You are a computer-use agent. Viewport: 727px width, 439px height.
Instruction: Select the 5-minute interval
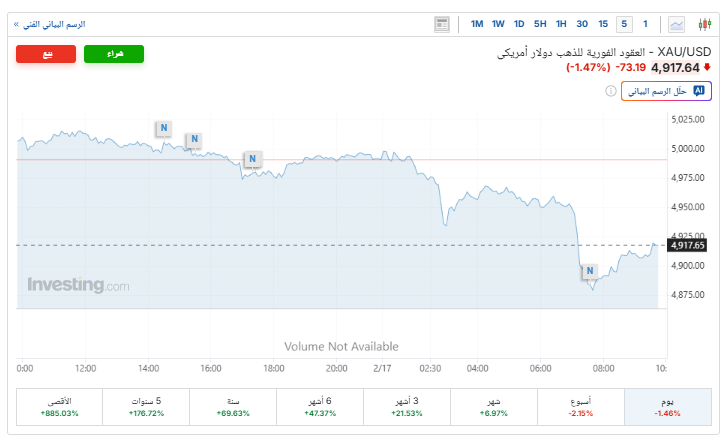tap(624, 24)
